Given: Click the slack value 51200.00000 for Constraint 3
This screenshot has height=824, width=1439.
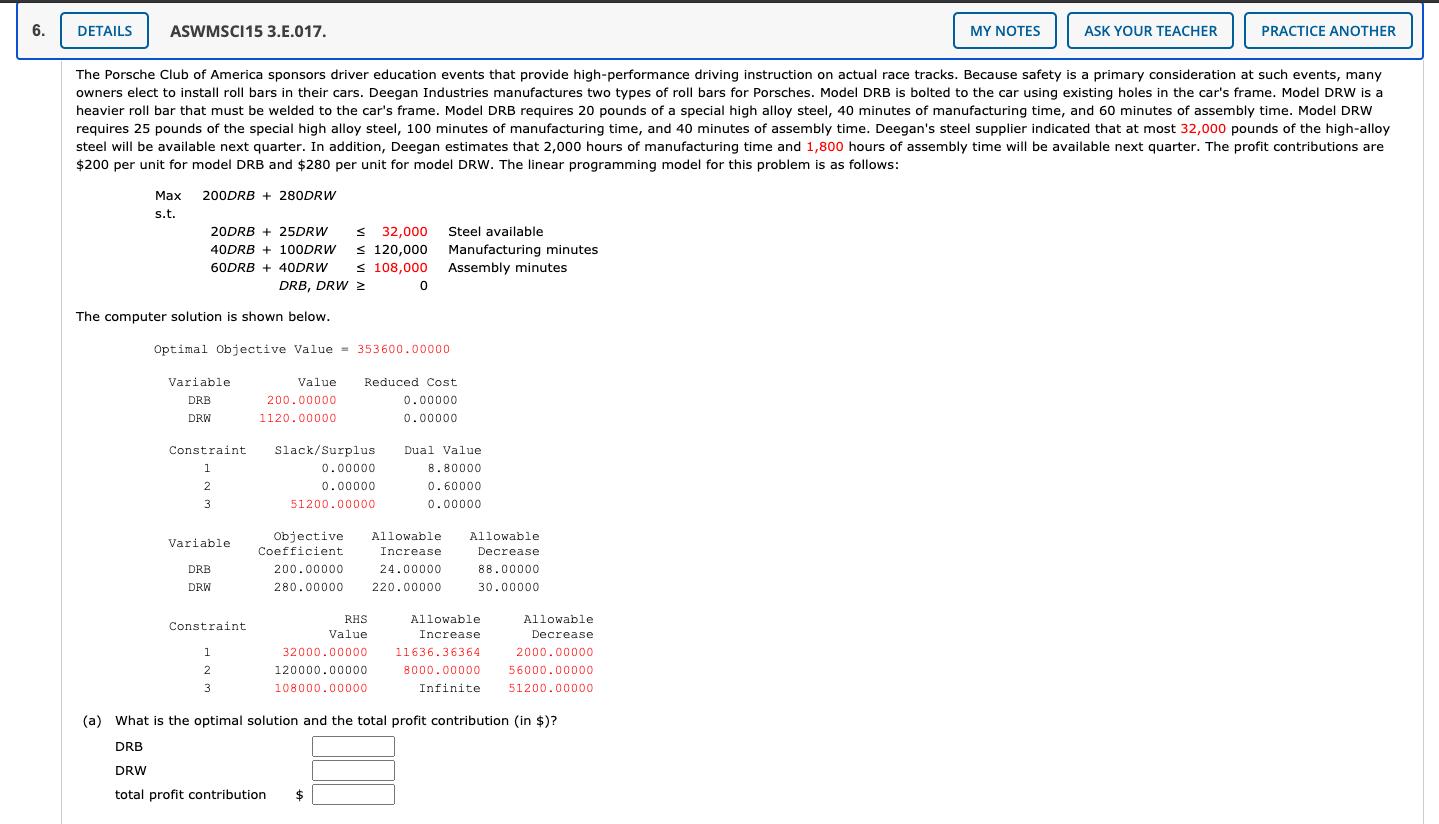Looking at the screenshot, I should tap(333, 504).
